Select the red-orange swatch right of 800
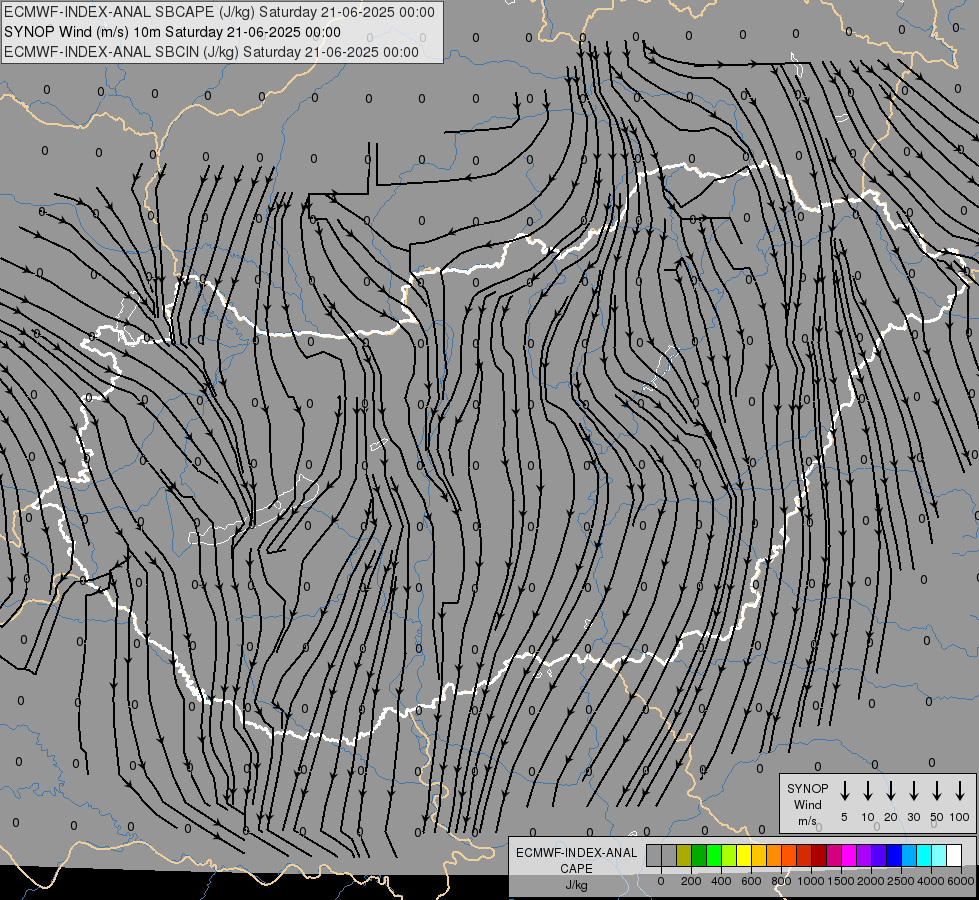 click(789, 855)
